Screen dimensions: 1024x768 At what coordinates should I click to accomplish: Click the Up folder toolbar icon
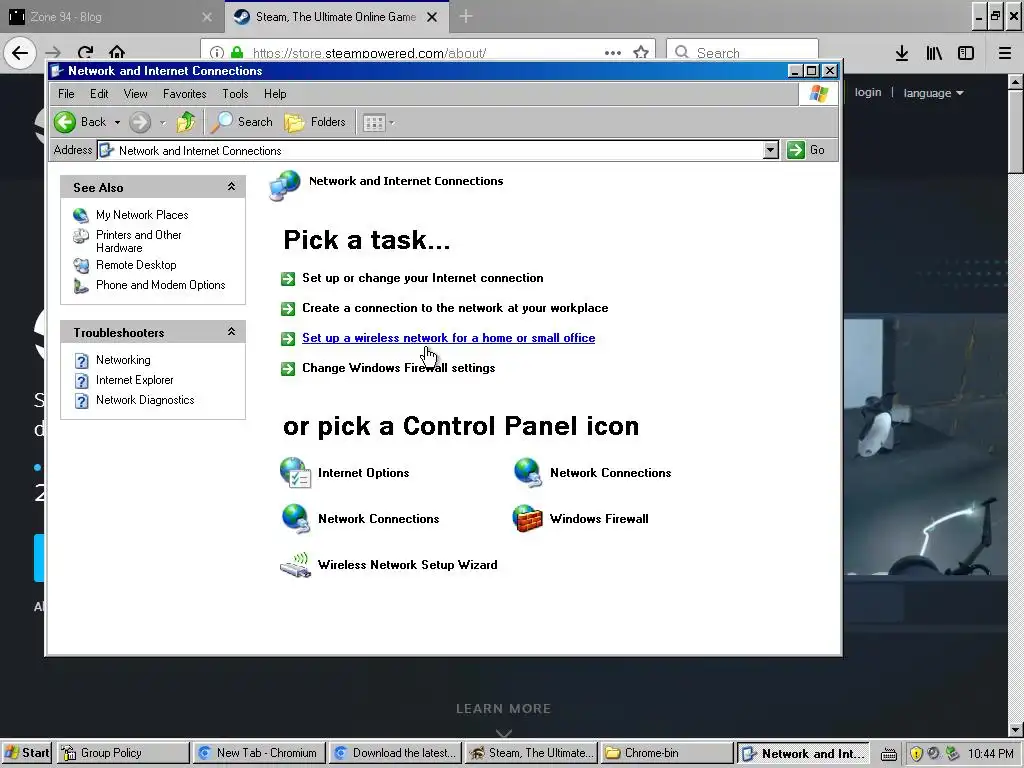pyautogui.click(x=186, y=122)
